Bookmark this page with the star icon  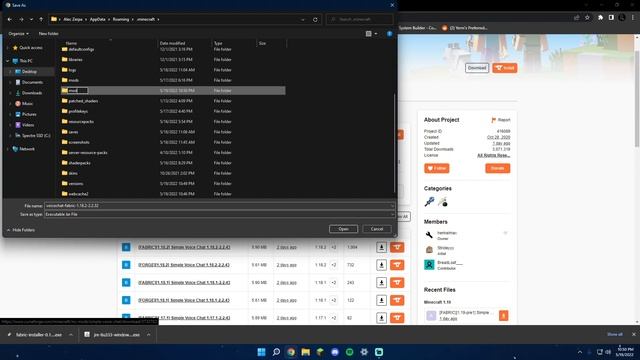point(587,18)
